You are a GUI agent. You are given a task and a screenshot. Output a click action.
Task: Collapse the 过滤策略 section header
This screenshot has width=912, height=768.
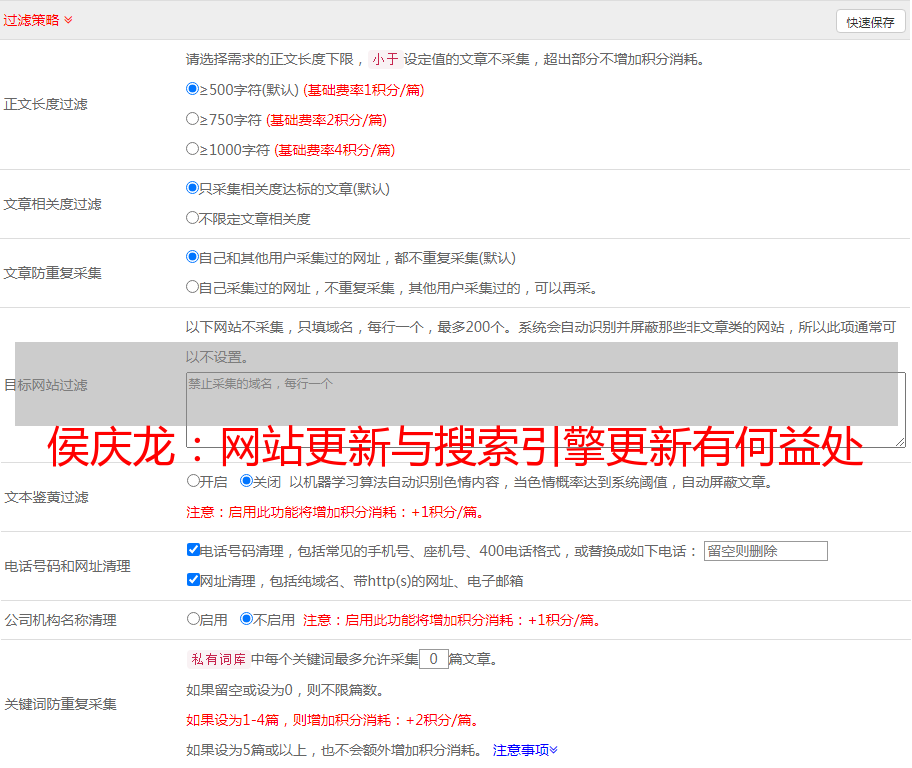coord(38,20)
